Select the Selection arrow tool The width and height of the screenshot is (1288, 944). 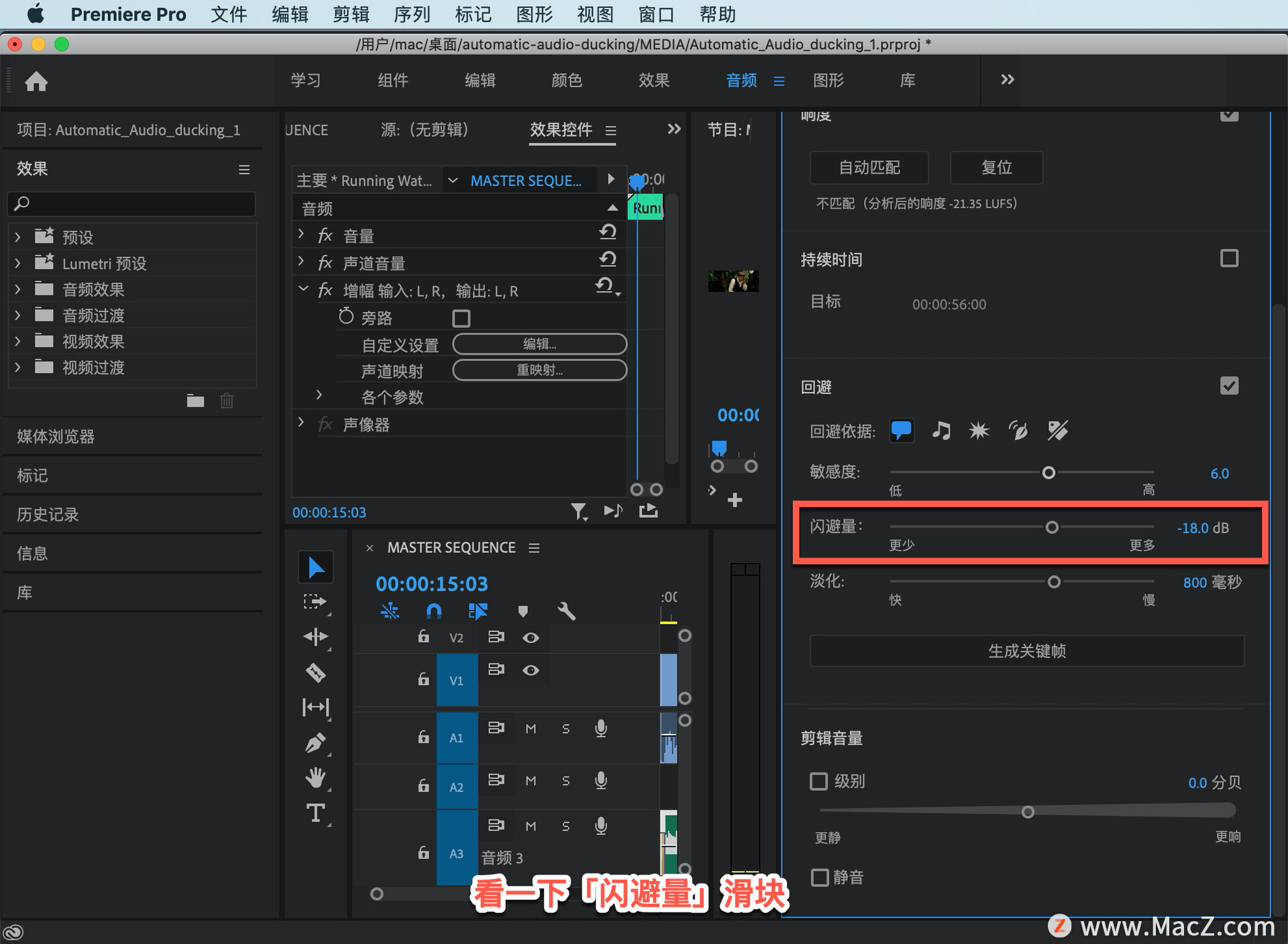(x=315, y=568)
